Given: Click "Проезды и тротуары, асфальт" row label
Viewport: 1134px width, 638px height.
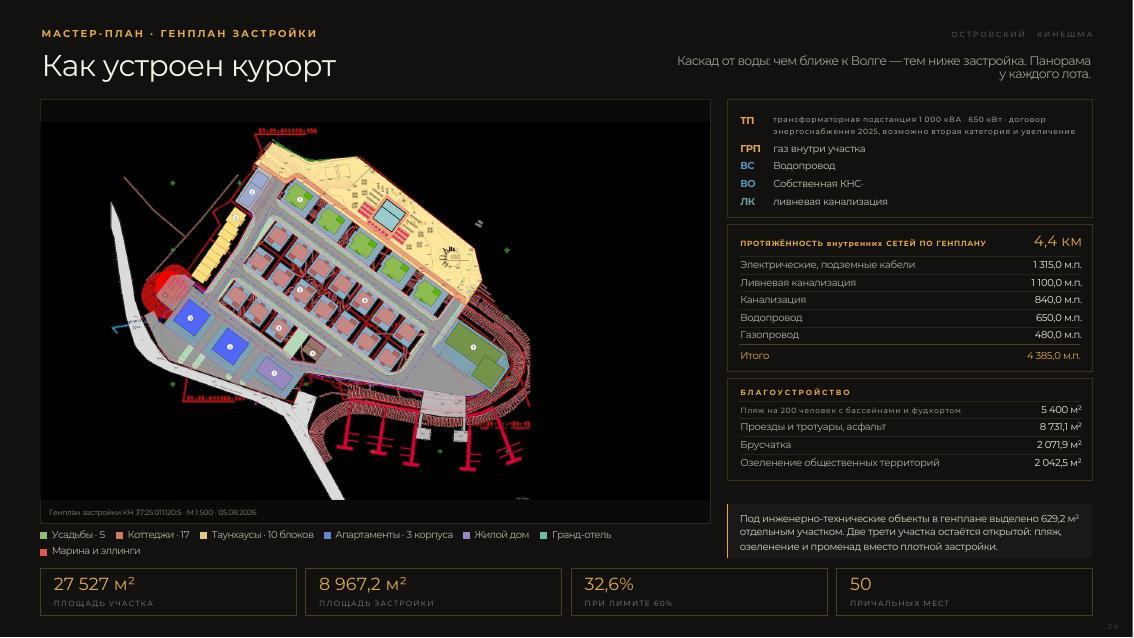Looking at the screenshot, I should pyautogui.click(x=813, y=427).
